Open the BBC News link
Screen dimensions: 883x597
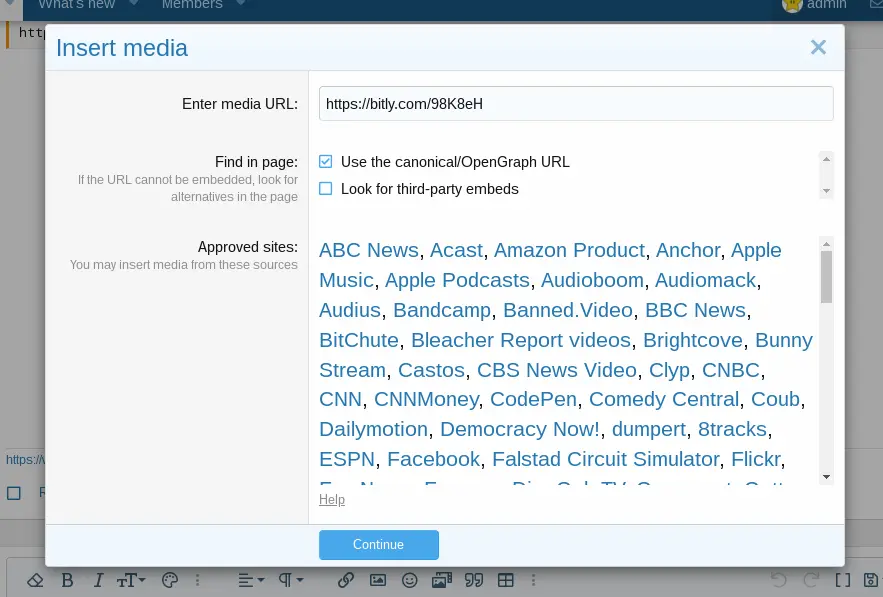(x=695, y=310)
